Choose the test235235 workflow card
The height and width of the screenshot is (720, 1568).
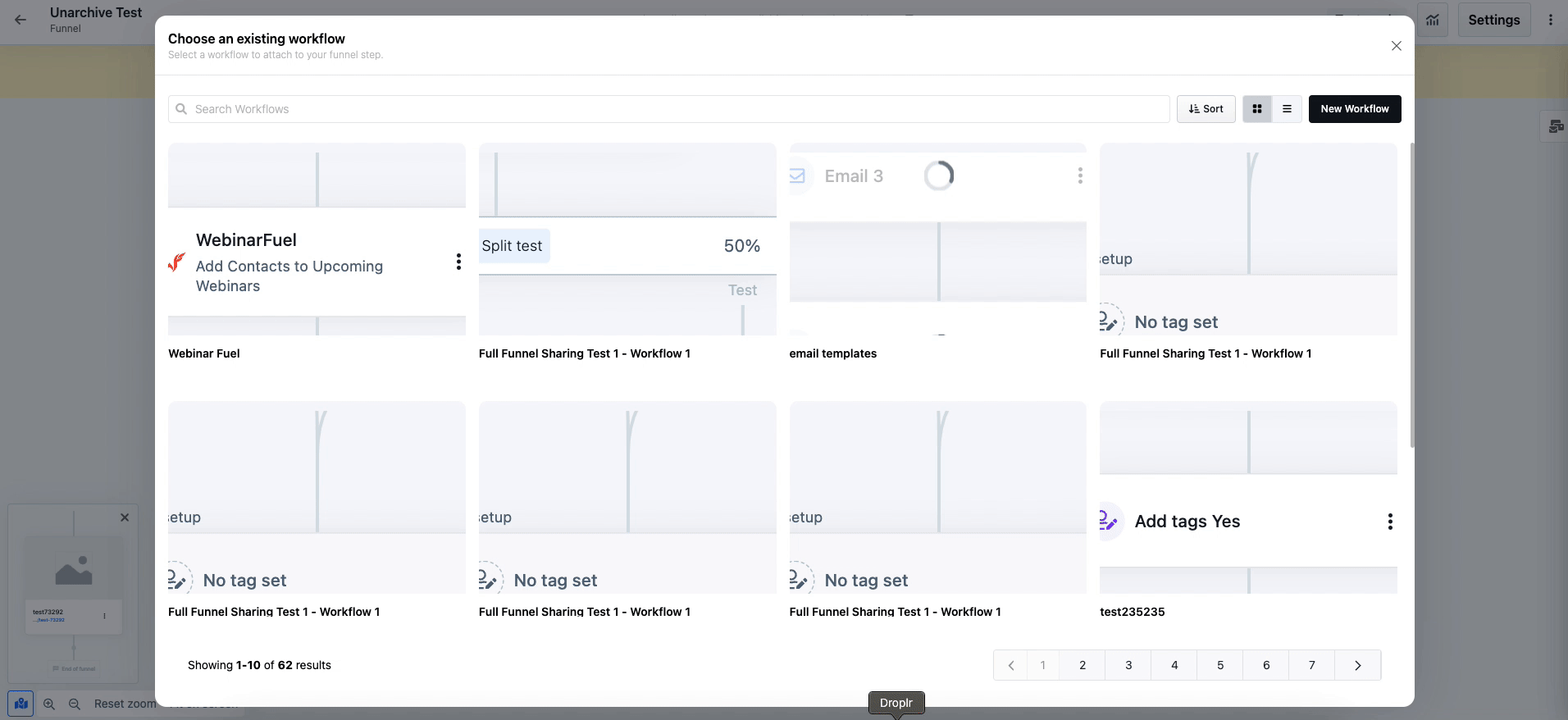(x=1247, y=498)
